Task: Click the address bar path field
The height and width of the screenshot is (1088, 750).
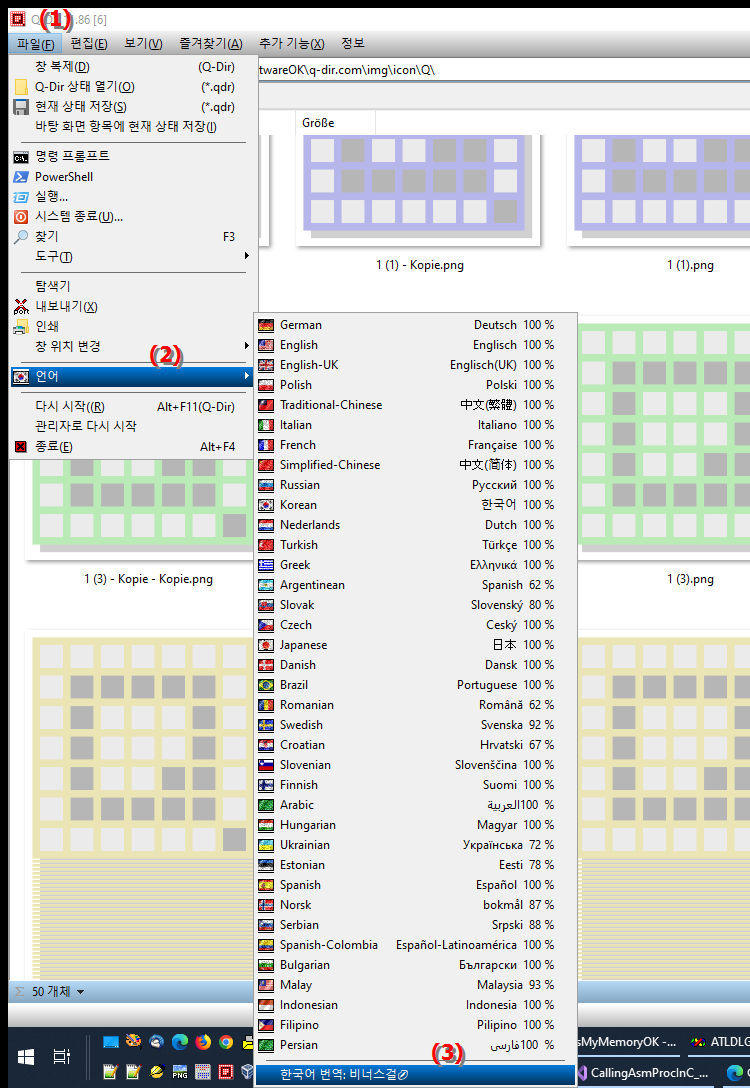Action: pos(502,70)
